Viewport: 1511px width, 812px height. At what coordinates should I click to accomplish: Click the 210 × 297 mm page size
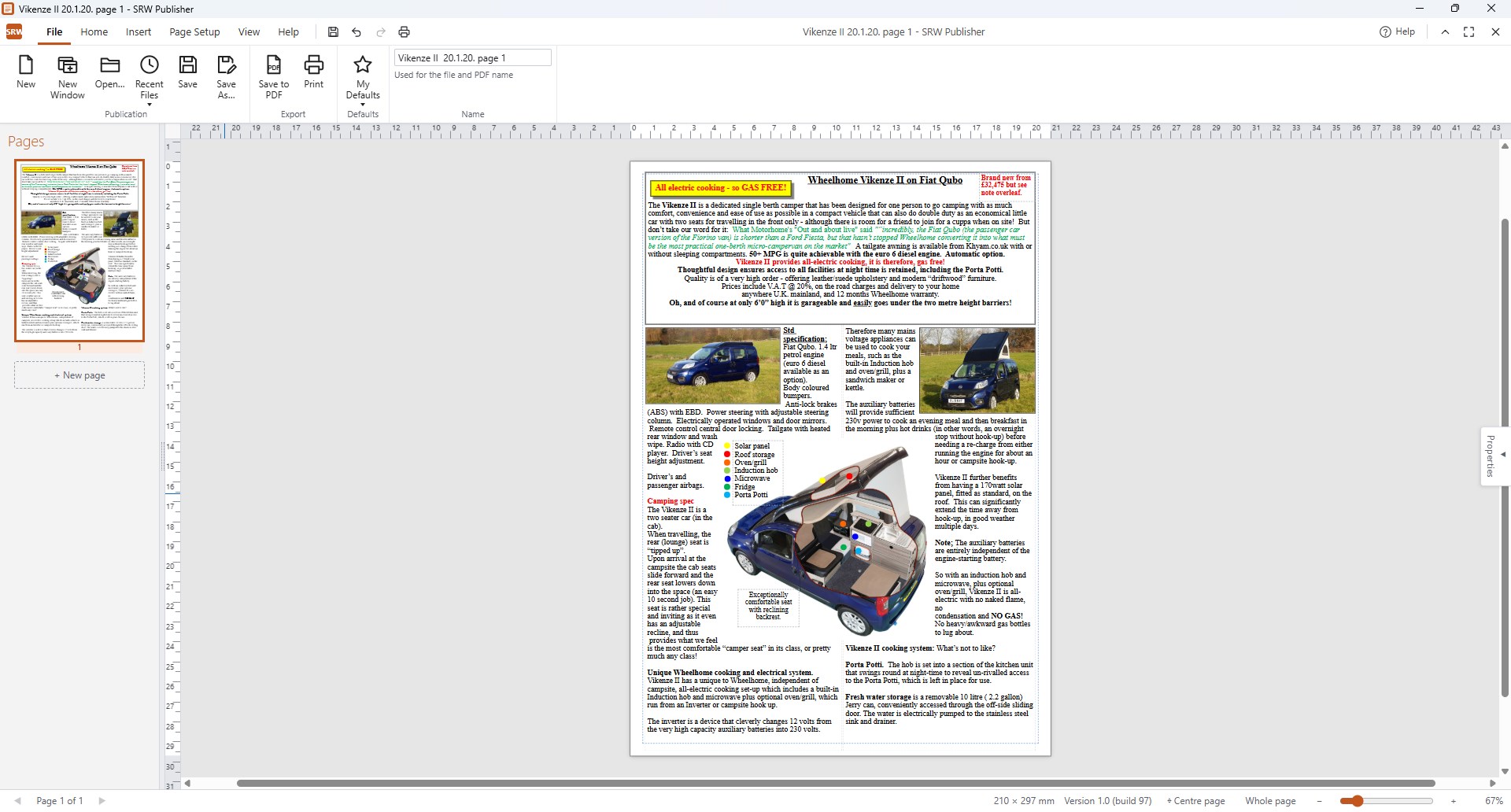point(1023,801)
